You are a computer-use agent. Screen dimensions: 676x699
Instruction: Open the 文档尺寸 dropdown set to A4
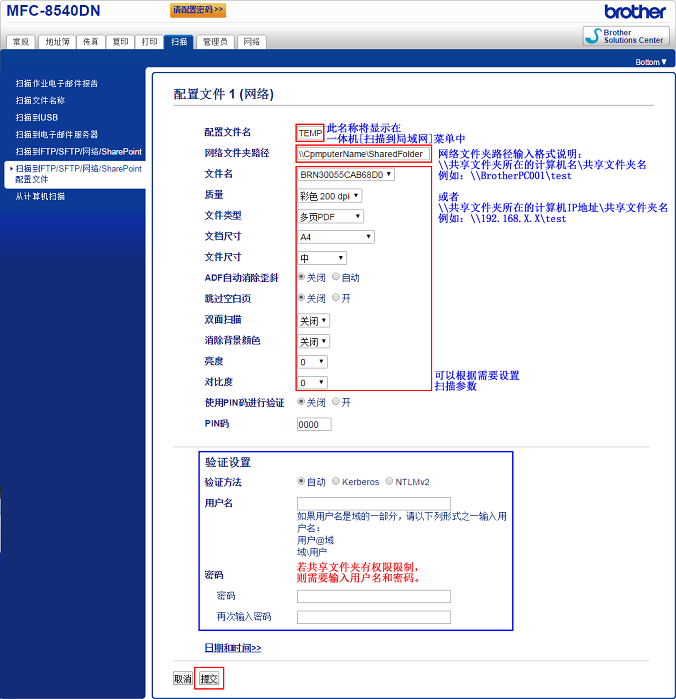tap(335, 237)
